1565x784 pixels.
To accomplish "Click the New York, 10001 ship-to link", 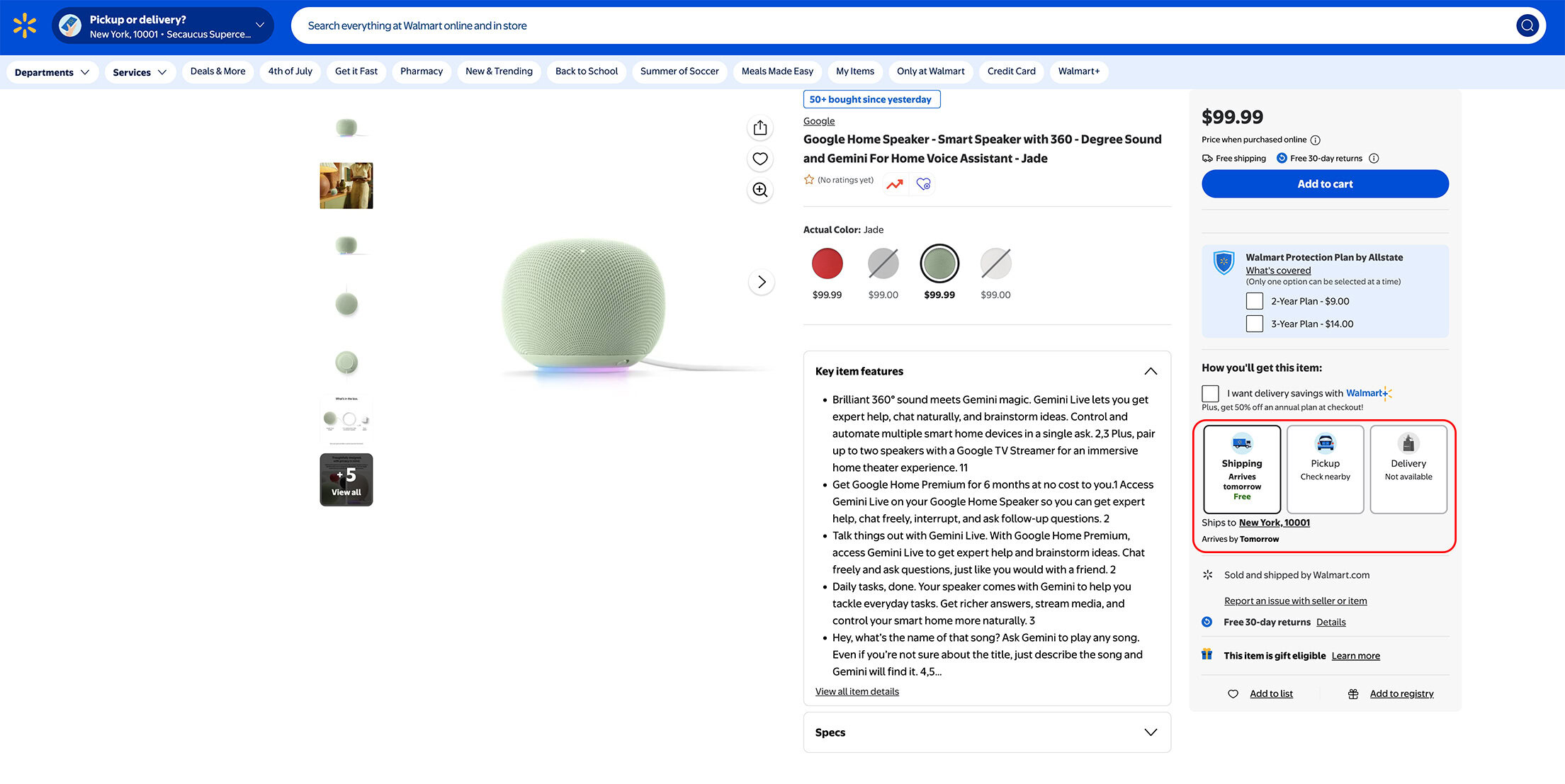I will tap(1275, 523).
